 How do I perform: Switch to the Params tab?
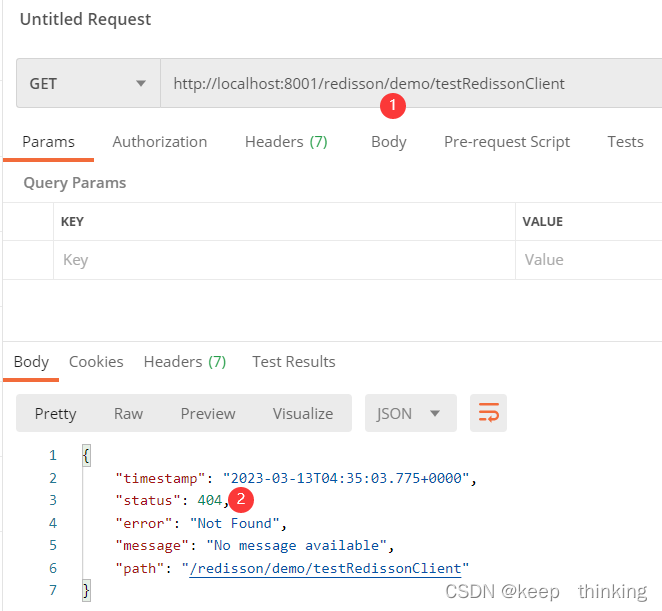pos(48,142)
